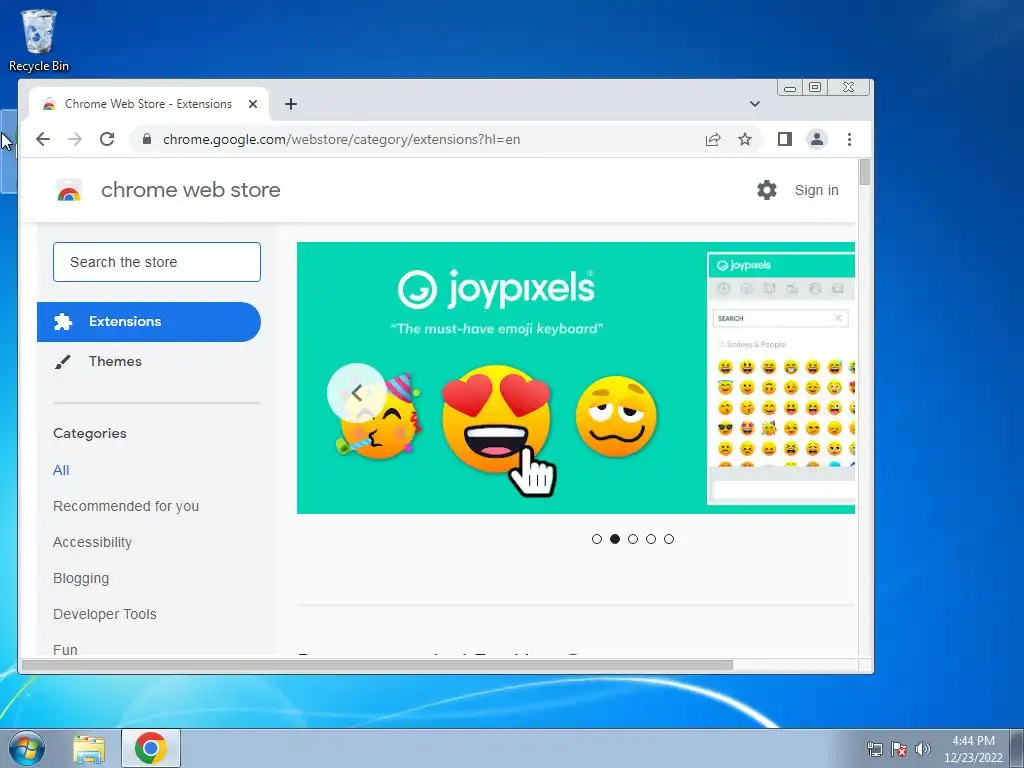Click the Chrome Web Store - Extensions tab

(148, 104)
